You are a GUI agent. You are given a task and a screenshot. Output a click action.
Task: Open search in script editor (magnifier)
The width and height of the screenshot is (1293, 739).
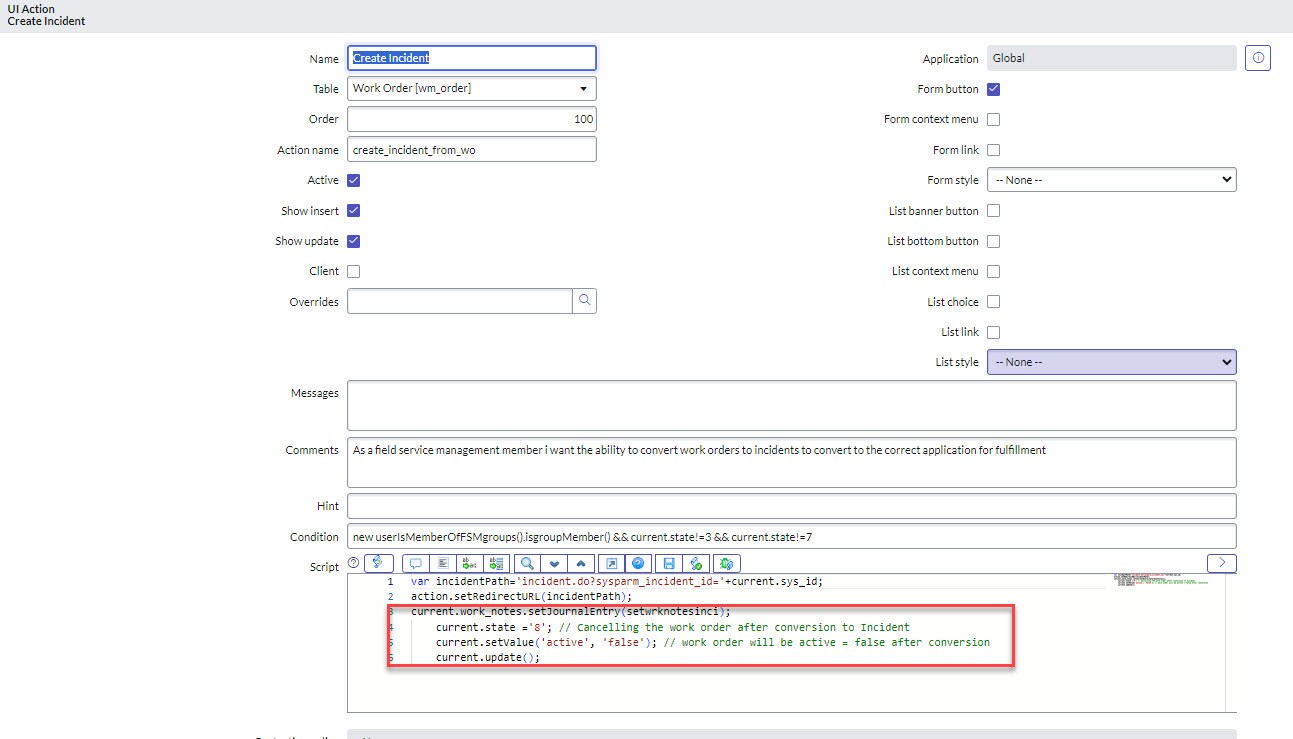tap(527, 563)
